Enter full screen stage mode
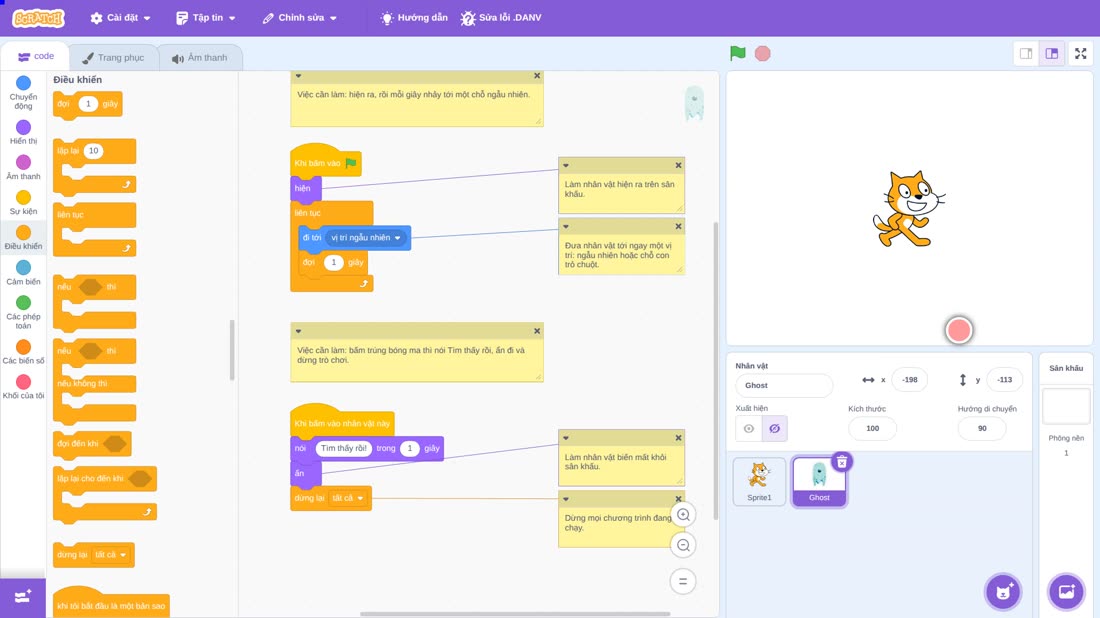1100x618 pixels. pos(1080,53)
